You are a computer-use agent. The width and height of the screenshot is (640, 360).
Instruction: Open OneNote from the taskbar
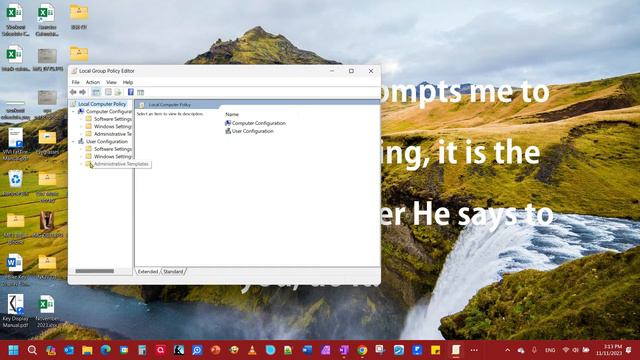click(x=344, y=350)
